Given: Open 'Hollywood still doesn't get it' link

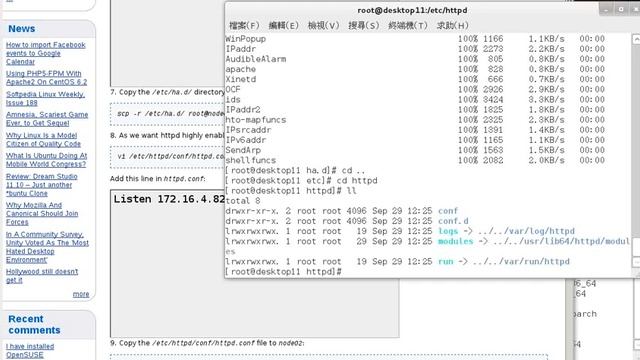Looking at the screenshot, I should point(42,276).
